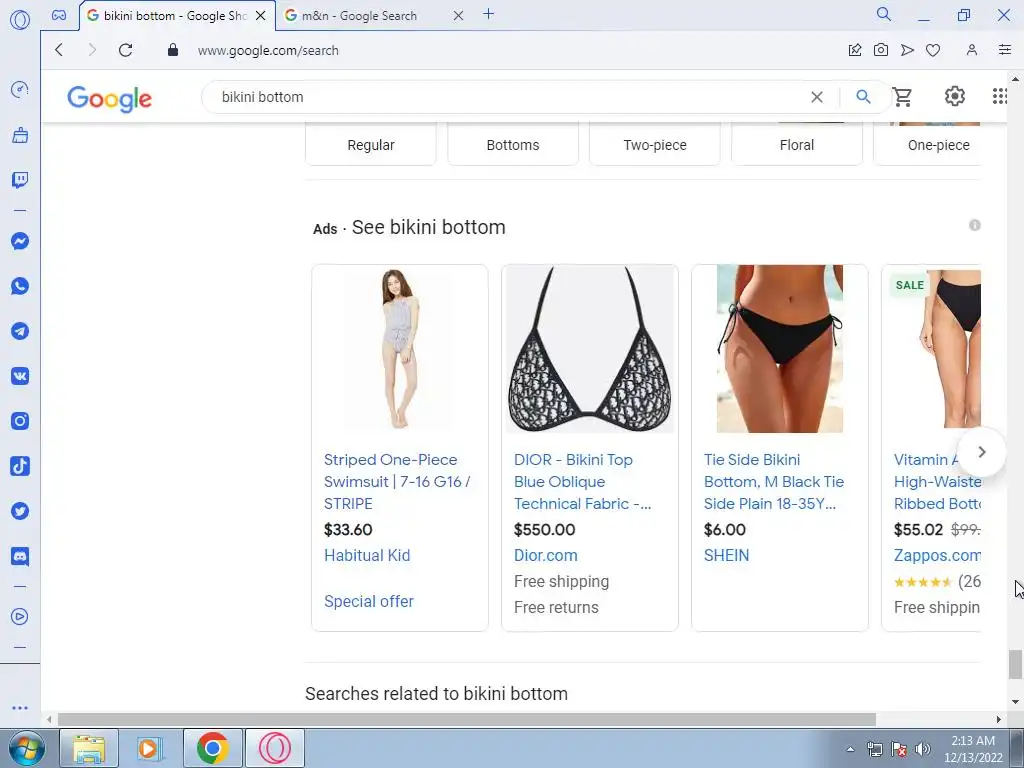Open the edit page icon in address bar
Screen dimensions: 1024x768
pyautogui.click(x=854, y=50)
